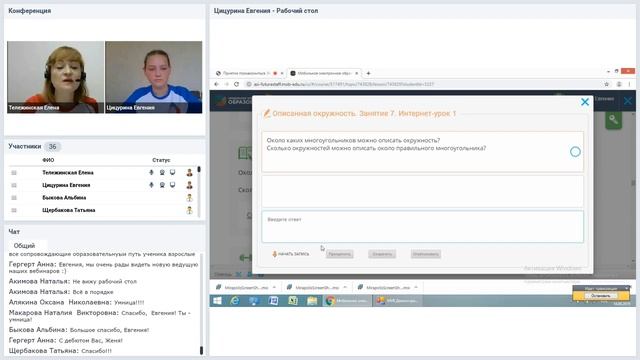Tick checkbox next to Тележинская Елена

coord(14,173)
